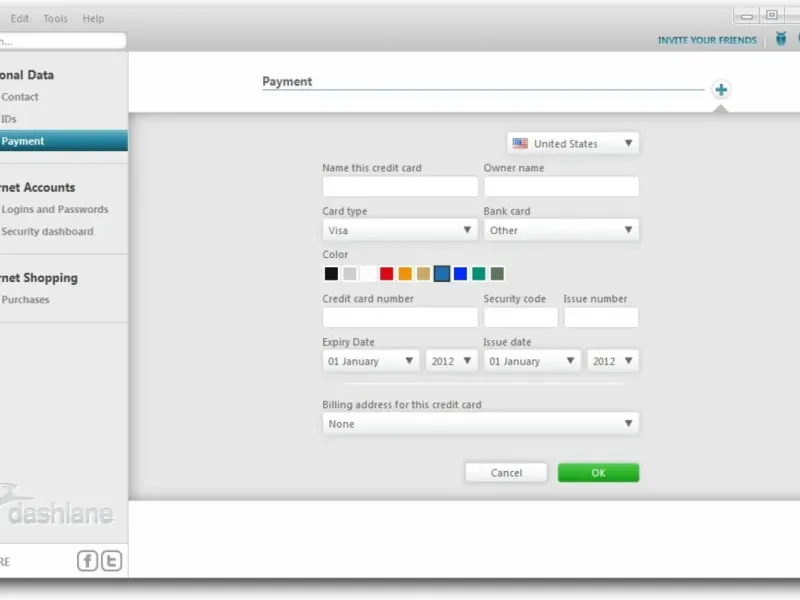Screen dimensions: 800x600
Task: Share on Facebook icon
Action: pos(87,561)
